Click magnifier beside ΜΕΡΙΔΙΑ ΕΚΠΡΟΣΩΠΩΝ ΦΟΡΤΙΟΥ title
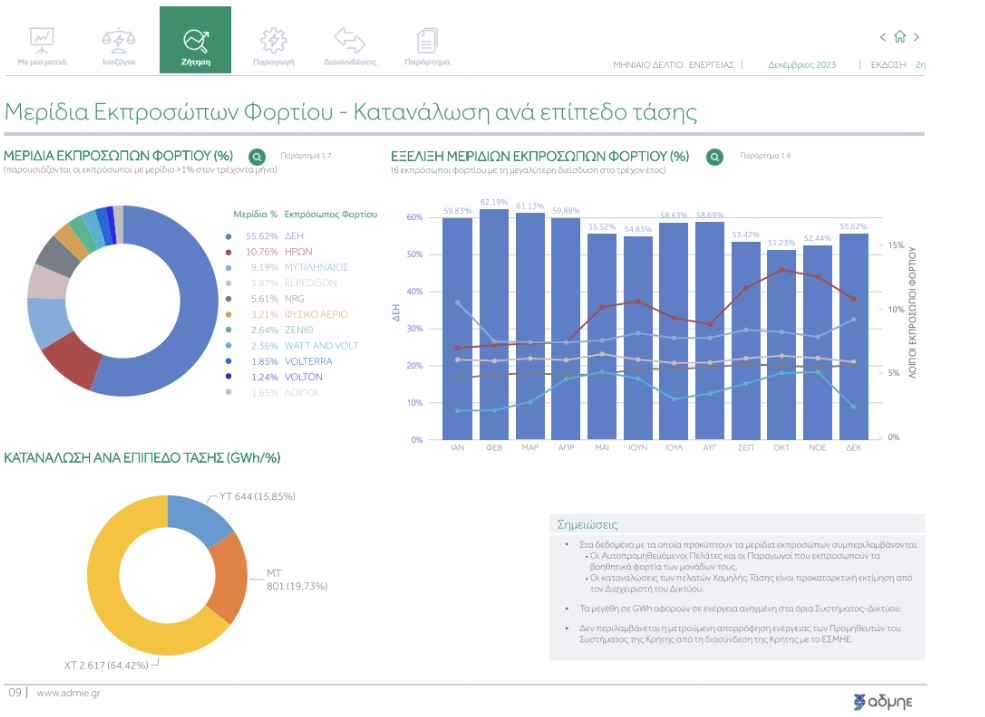The height and width of the screenshot is (717, 985). [x=257, y=157]
